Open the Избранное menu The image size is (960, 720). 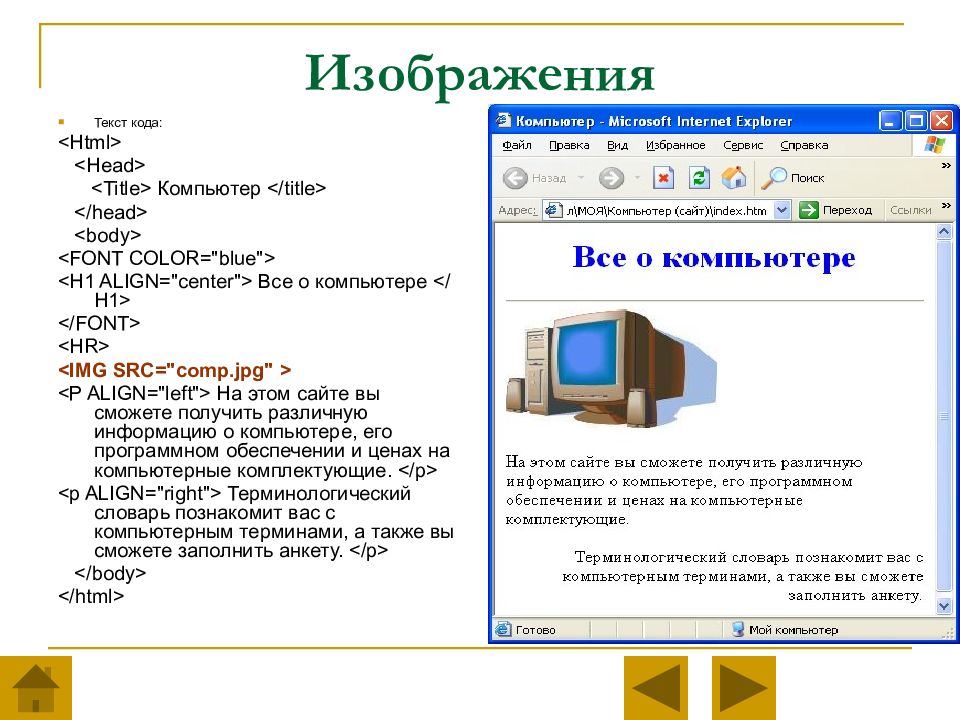click(x=676, y=145)
